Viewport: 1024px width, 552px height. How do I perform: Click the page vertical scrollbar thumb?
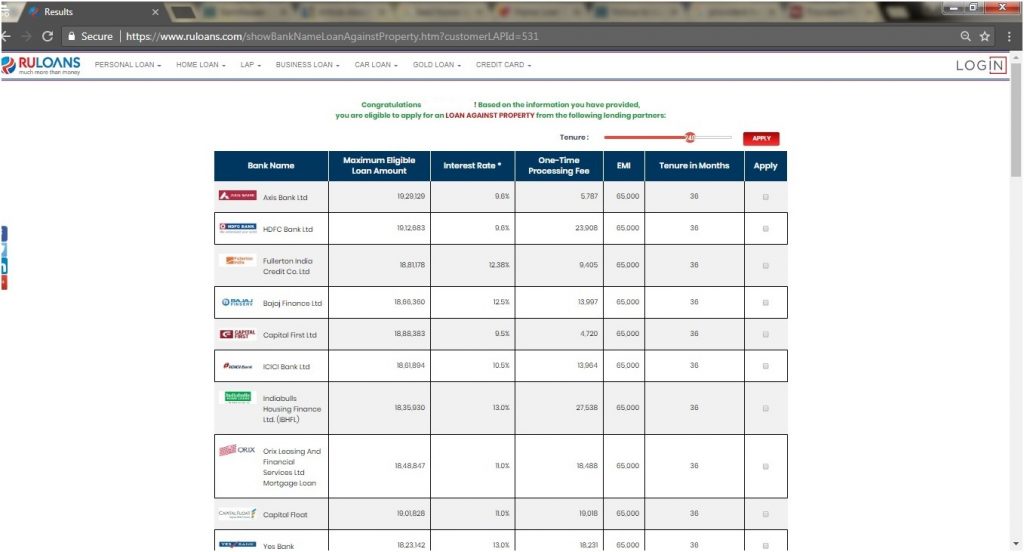pyautogui.click(x=1016, y=118)
